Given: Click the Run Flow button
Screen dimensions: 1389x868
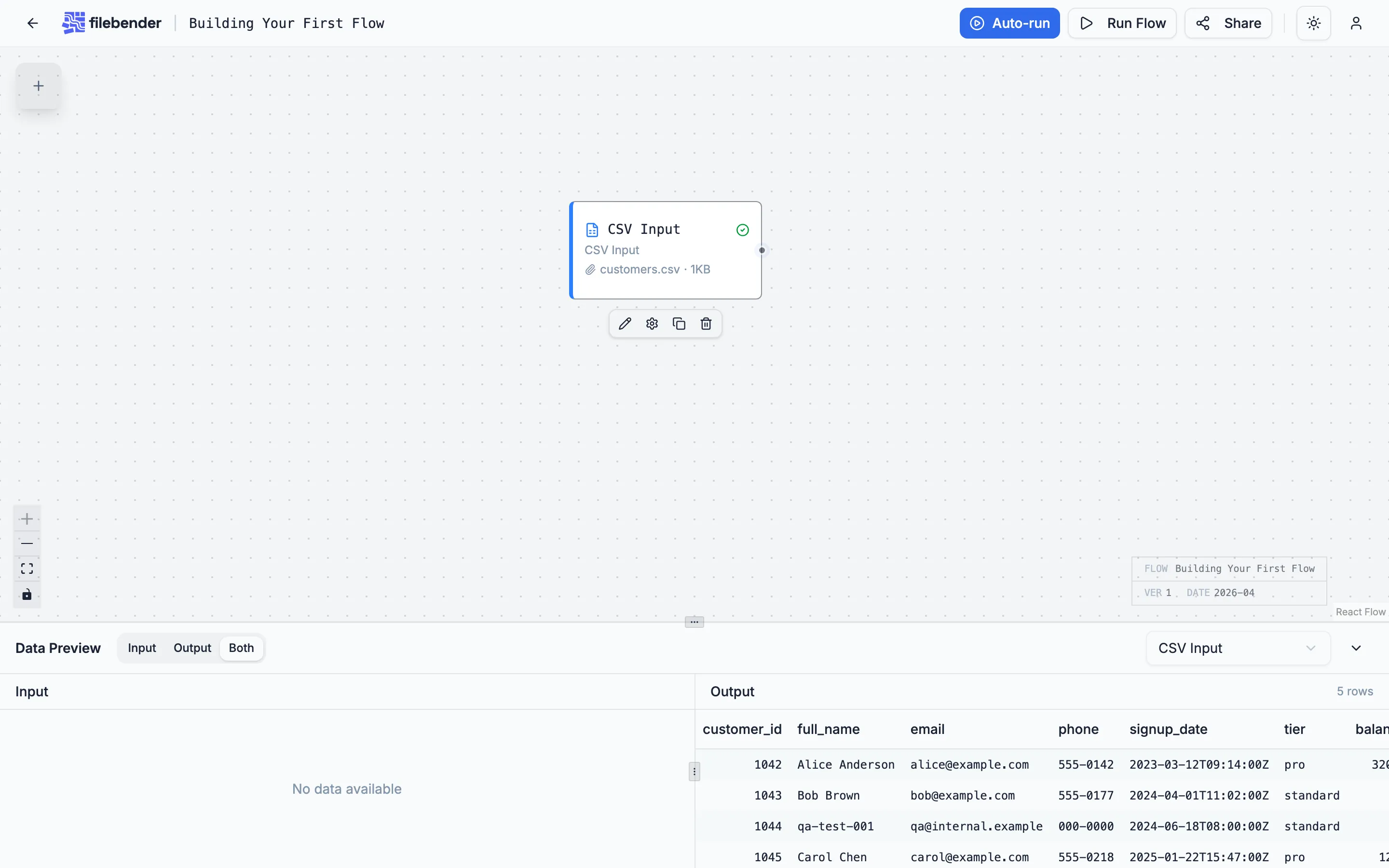Looking at the screenshot, I should (1121, 23).
